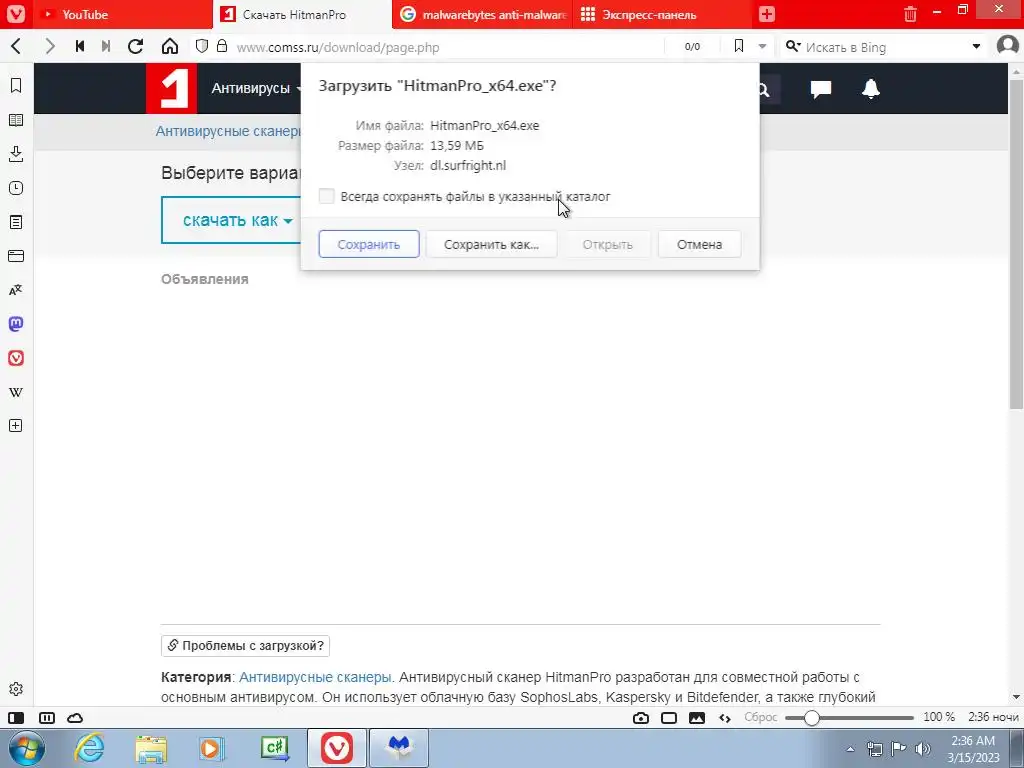The width and height of the screenshot is (1024, 768).
Task: Open the tracker blocker shield icon
Action: [202, 46]
